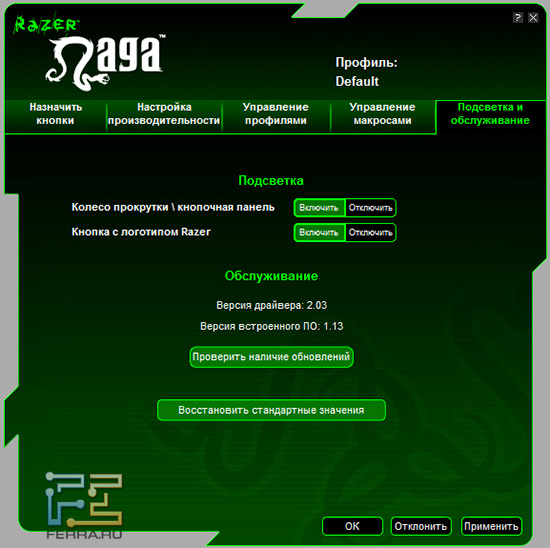This screenshot has width=550, height=548.
Task: Disable scroll wheel lighting with Отключить
Action: click(x=371, y=208)
